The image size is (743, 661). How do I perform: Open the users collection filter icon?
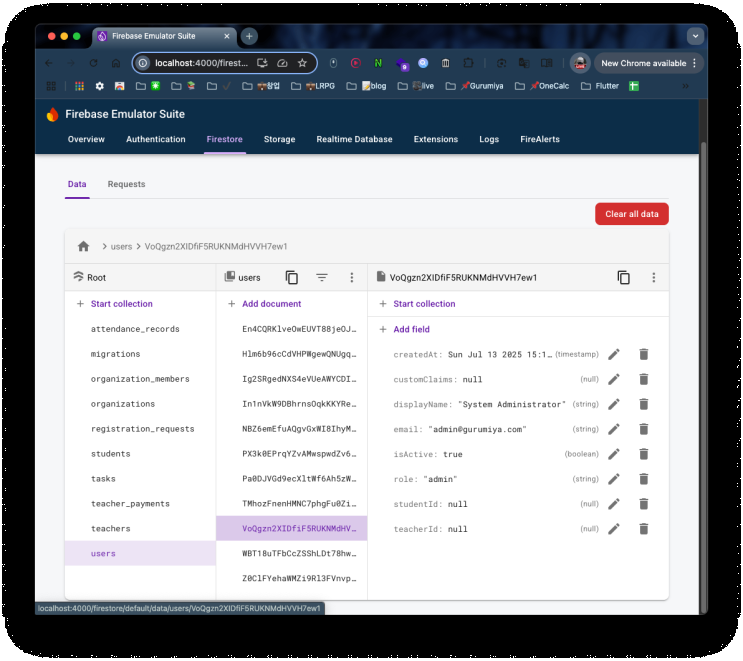coord(322,278)
